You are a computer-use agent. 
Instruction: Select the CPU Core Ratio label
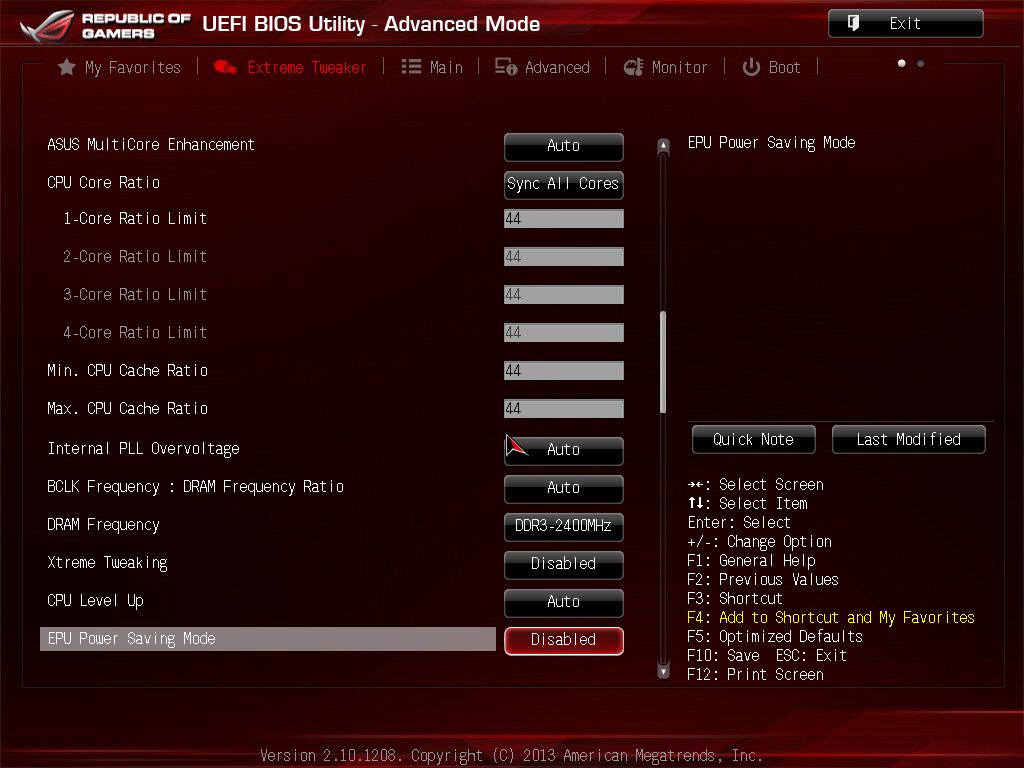pyautogui.click(x=103, y=182)
